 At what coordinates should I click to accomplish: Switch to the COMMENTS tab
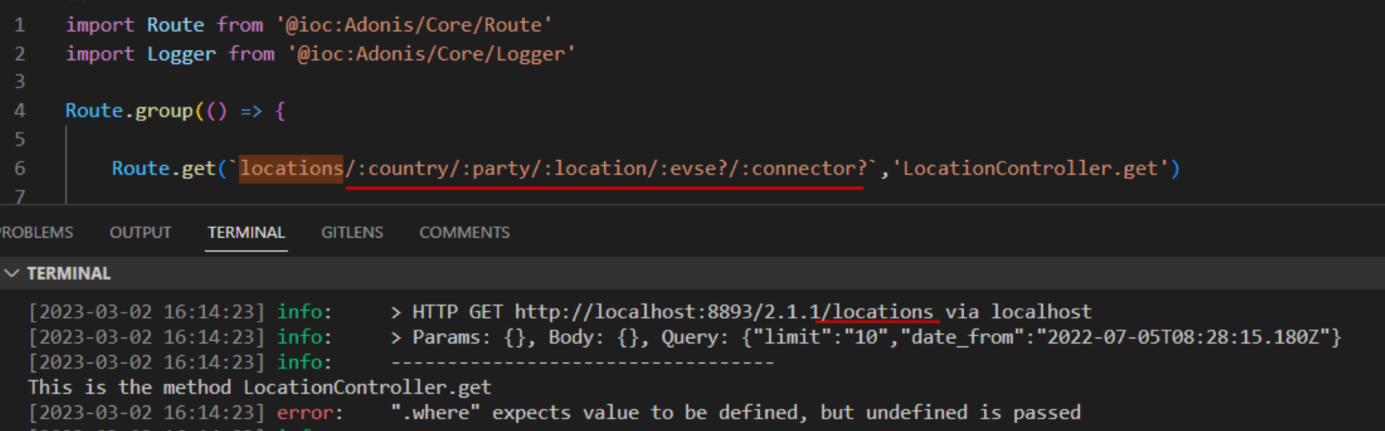(464, 232)
